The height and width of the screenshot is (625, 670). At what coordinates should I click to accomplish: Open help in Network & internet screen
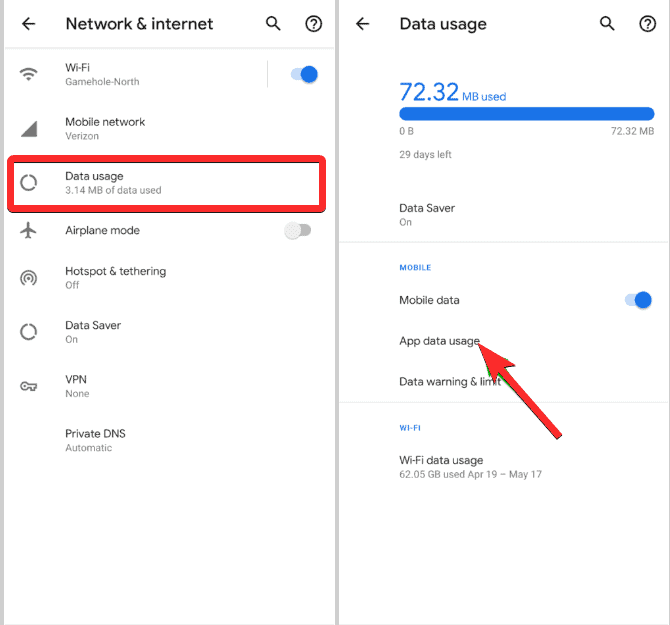[314, 23]
